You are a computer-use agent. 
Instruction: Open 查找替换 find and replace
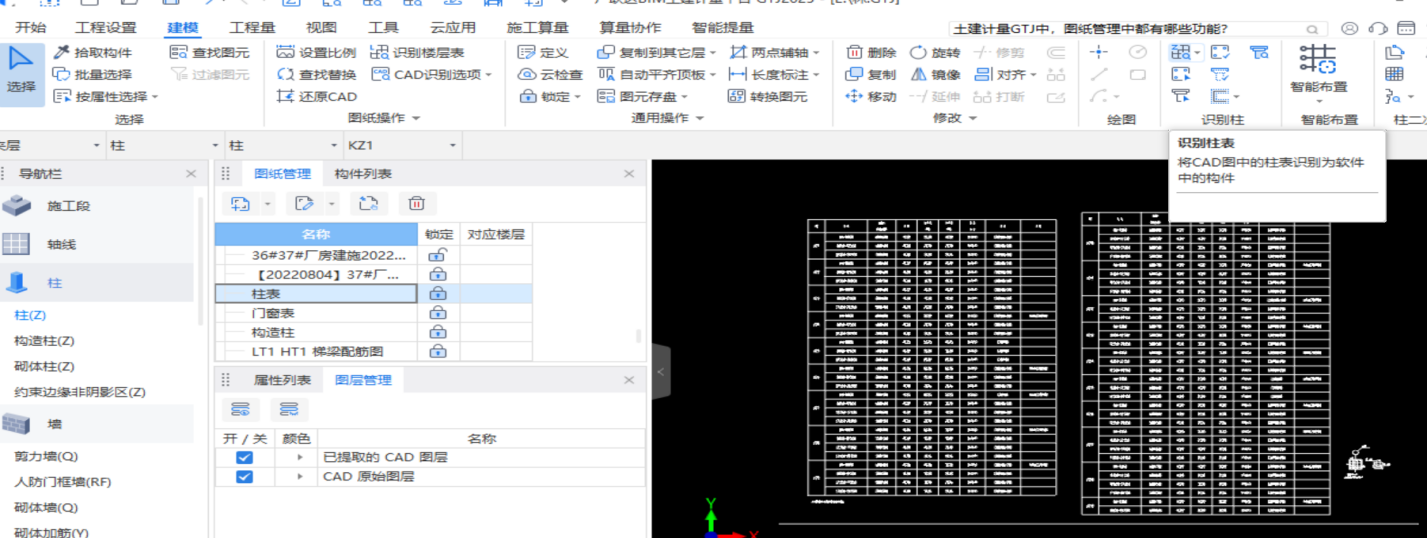coord(315,74)
